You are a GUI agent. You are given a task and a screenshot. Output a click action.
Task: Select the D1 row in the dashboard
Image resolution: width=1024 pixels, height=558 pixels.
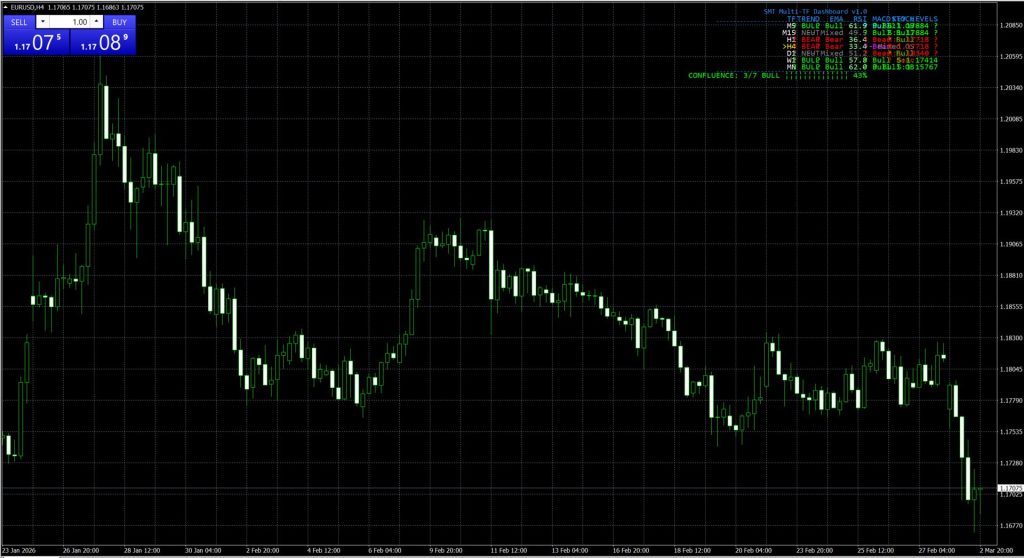861,54
